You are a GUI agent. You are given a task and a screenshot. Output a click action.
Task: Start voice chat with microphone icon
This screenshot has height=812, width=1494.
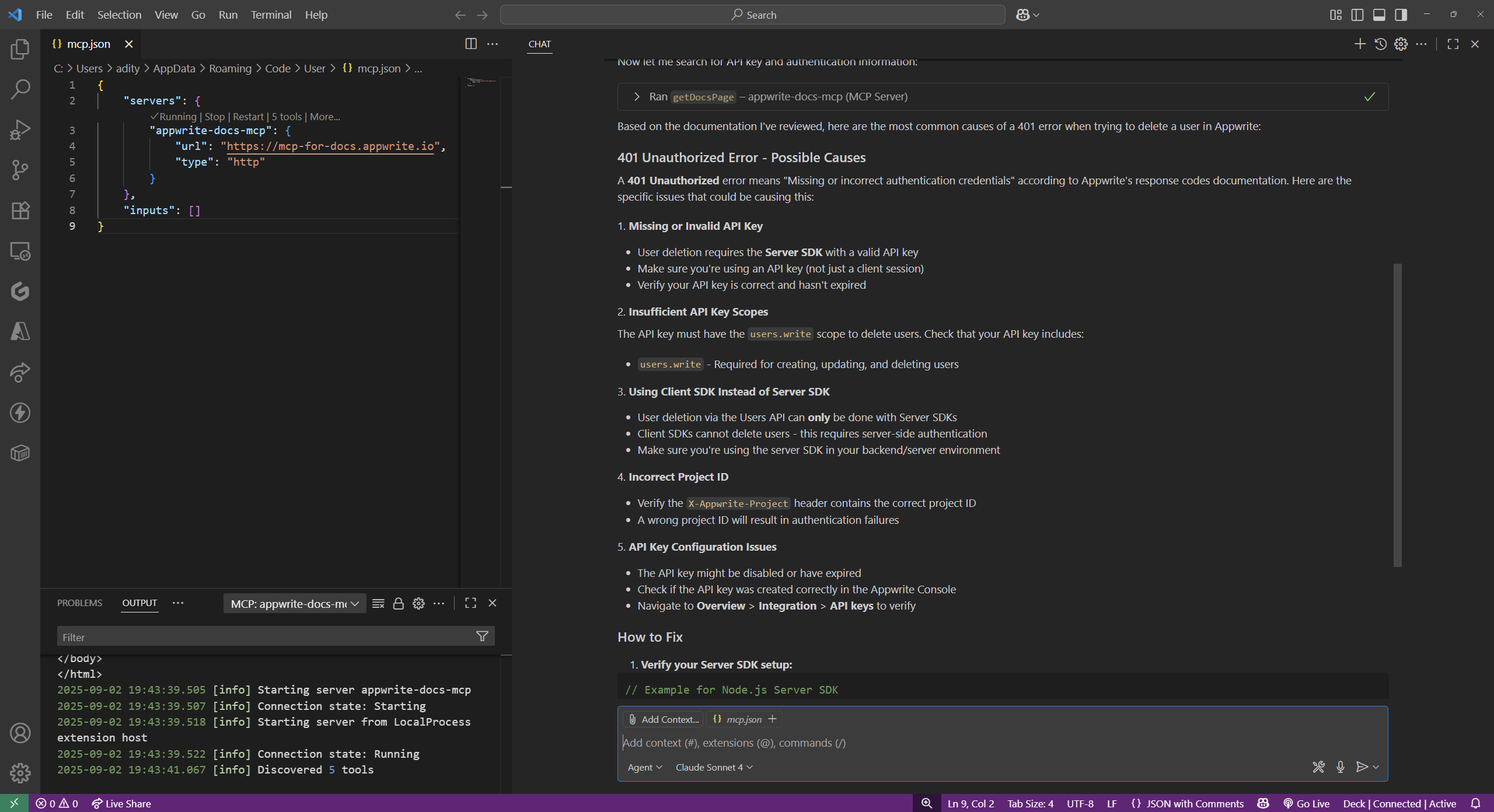click(1341, 767)
